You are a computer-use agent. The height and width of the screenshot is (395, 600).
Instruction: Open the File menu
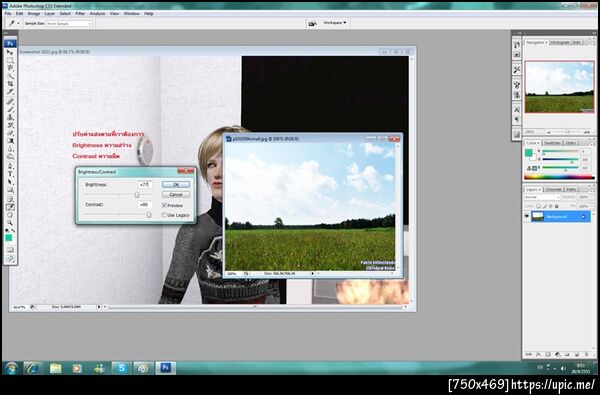coord(8,13)
